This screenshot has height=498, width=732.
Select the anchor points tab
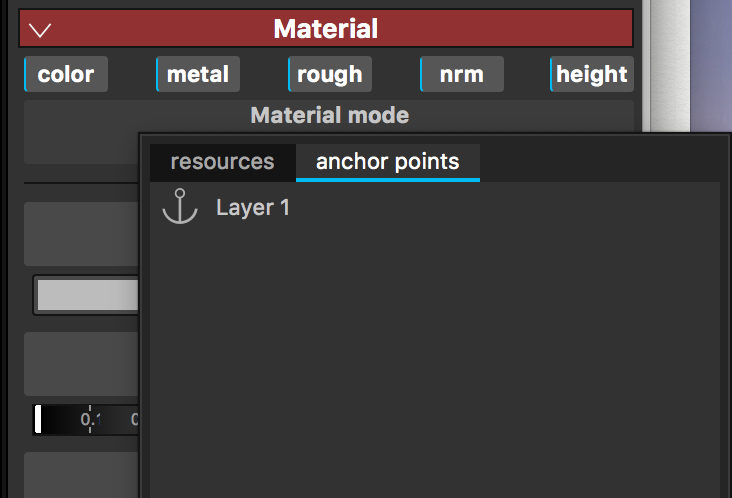[387, 162]
